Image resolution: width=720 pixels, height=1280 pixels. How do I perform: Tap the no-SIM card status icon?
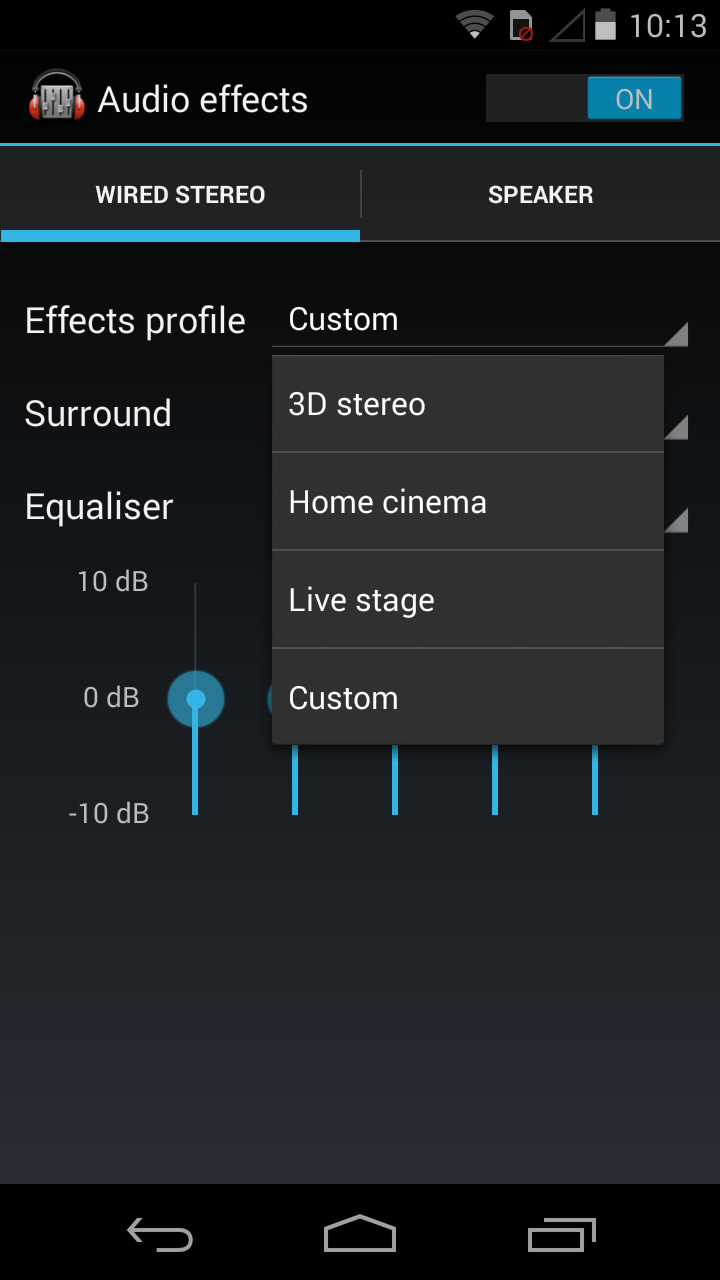[x=521, y=26]
